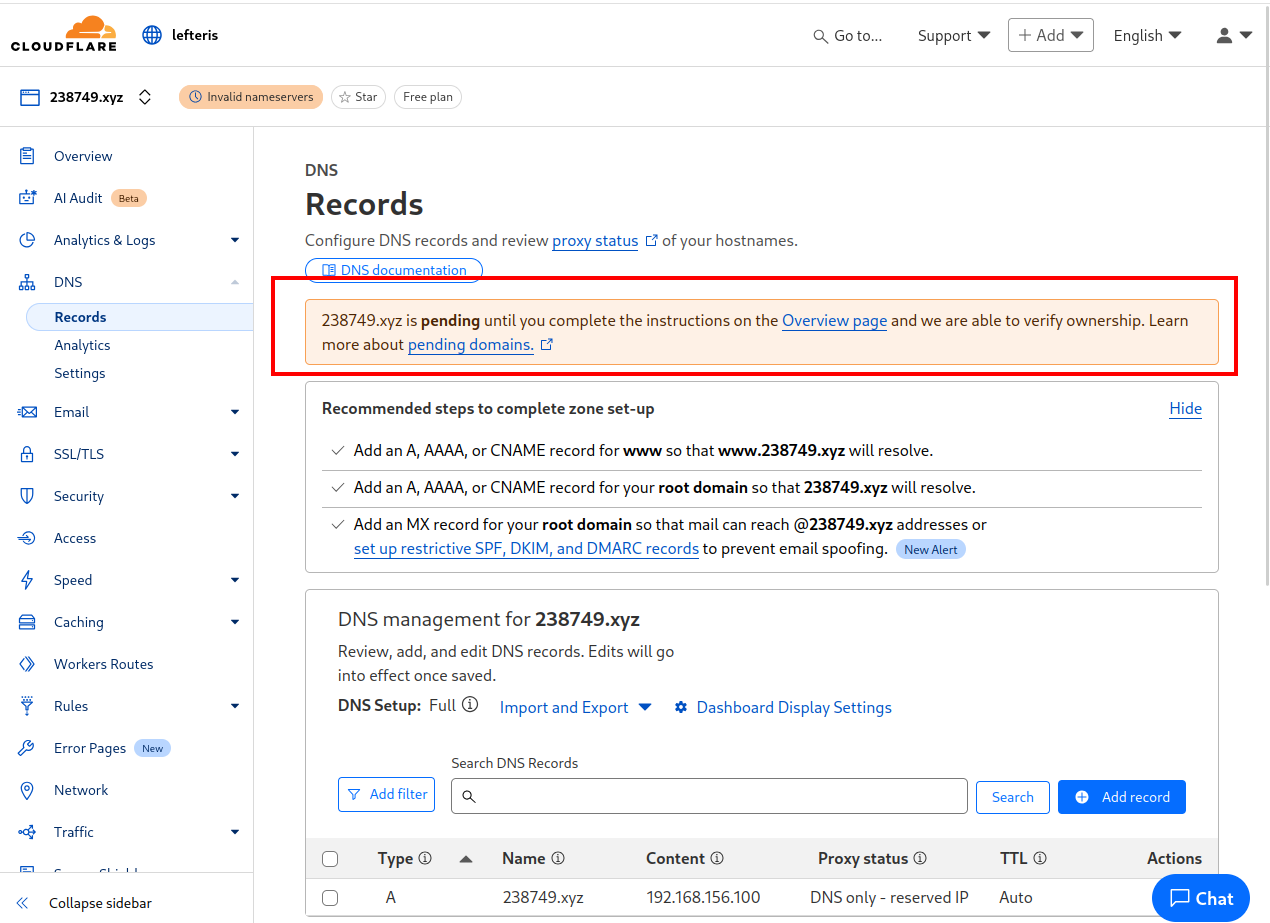
Task: Click the Error Pages wrench icon
Action: point(28,748)
